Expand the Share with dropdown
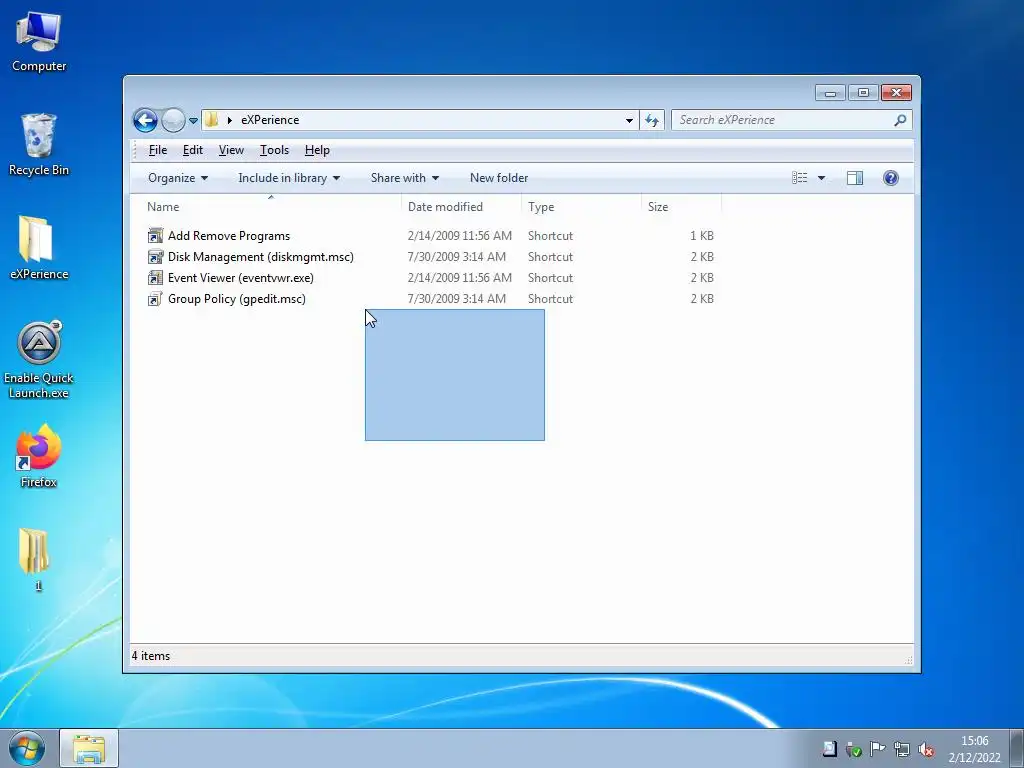1024x768 pixels. [x=404, y=178]
